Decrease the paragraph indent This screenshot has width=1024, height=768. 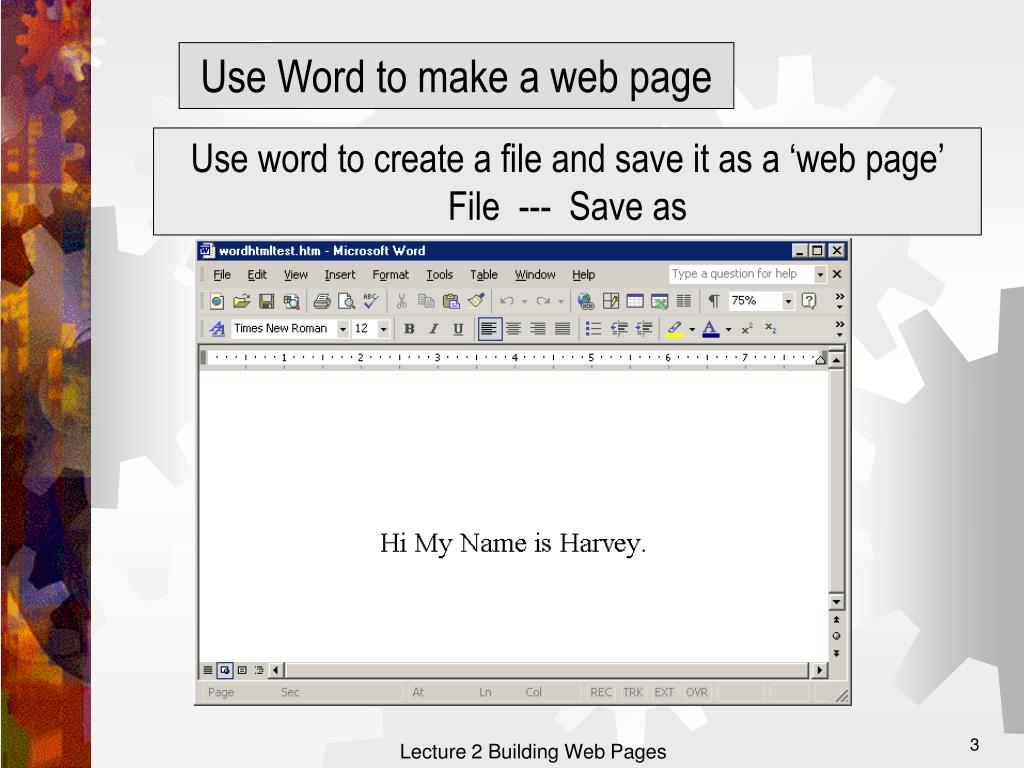(618, 328)
